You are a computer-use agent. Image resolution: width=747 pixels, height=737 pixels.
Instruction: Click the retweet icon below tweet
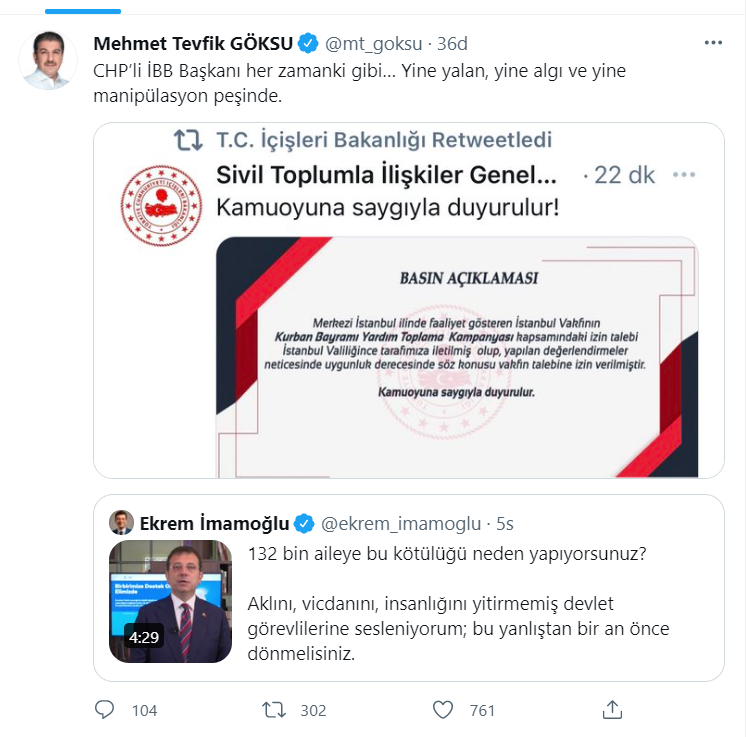pos(272,710)
